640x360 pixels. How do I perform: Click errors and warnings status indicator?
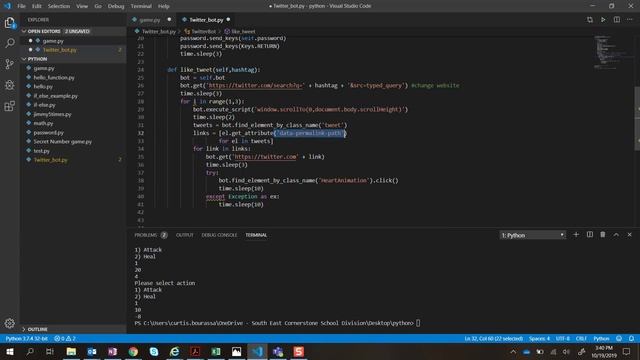coord(65,338)
